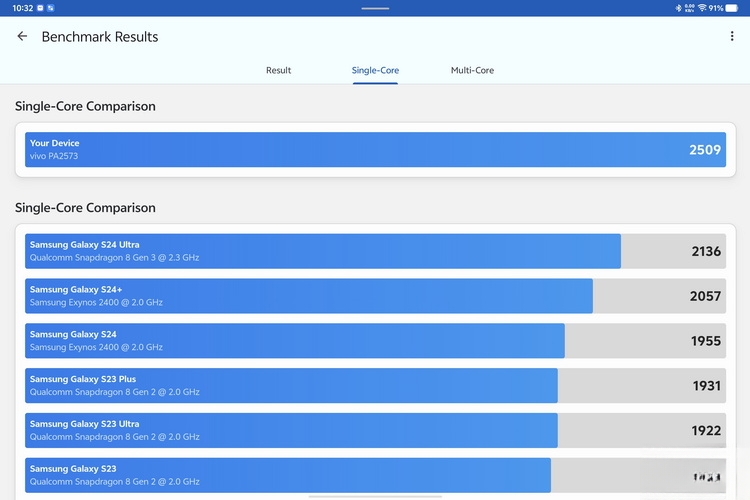Screen dimensions: 750x500
Task: Click the vivo PA2573 device model text
Action: pyautogui.click(x=54, y=156)
